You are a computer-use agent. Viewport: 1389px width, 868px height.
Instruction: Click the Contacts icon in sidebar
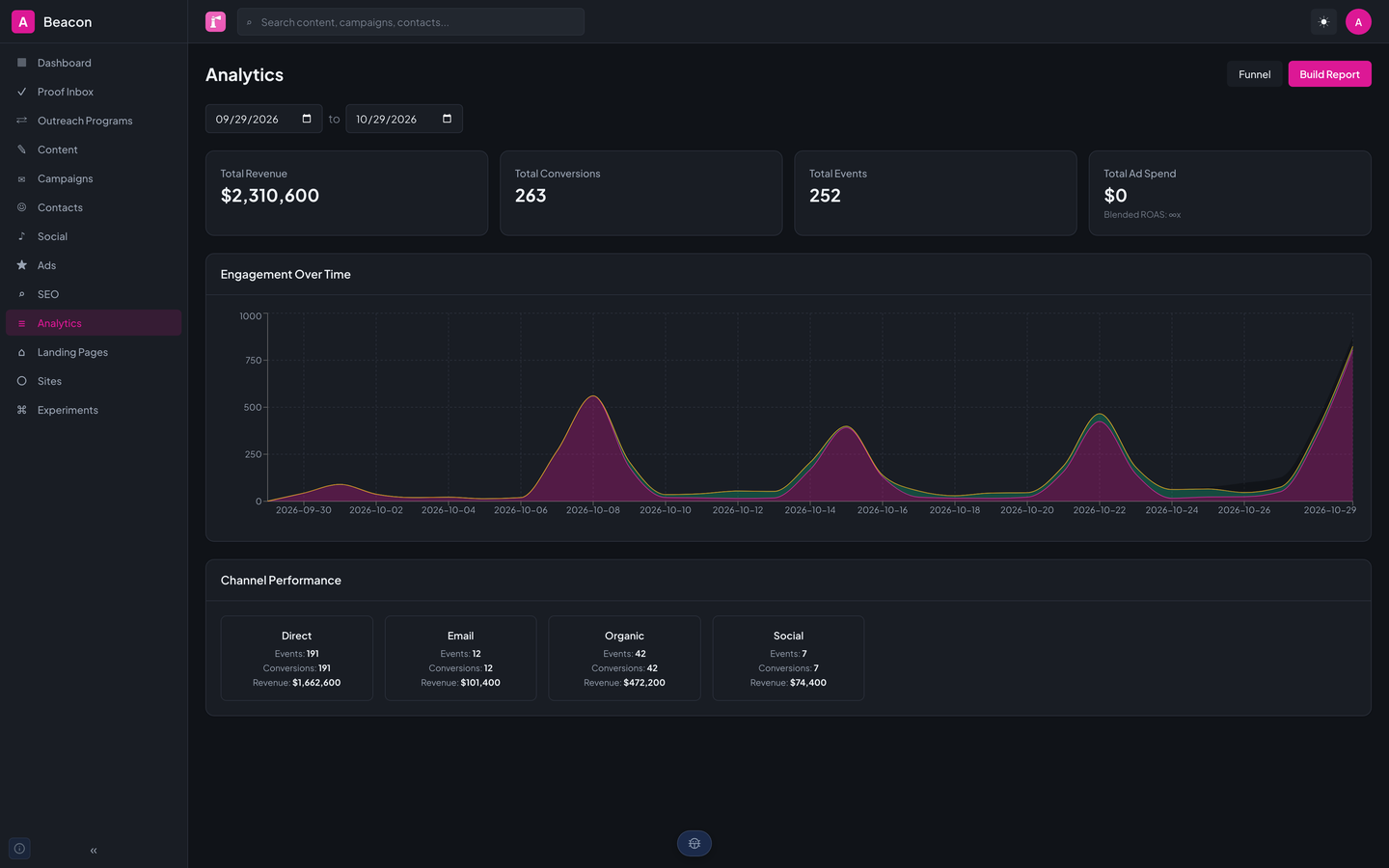[21, 207]
